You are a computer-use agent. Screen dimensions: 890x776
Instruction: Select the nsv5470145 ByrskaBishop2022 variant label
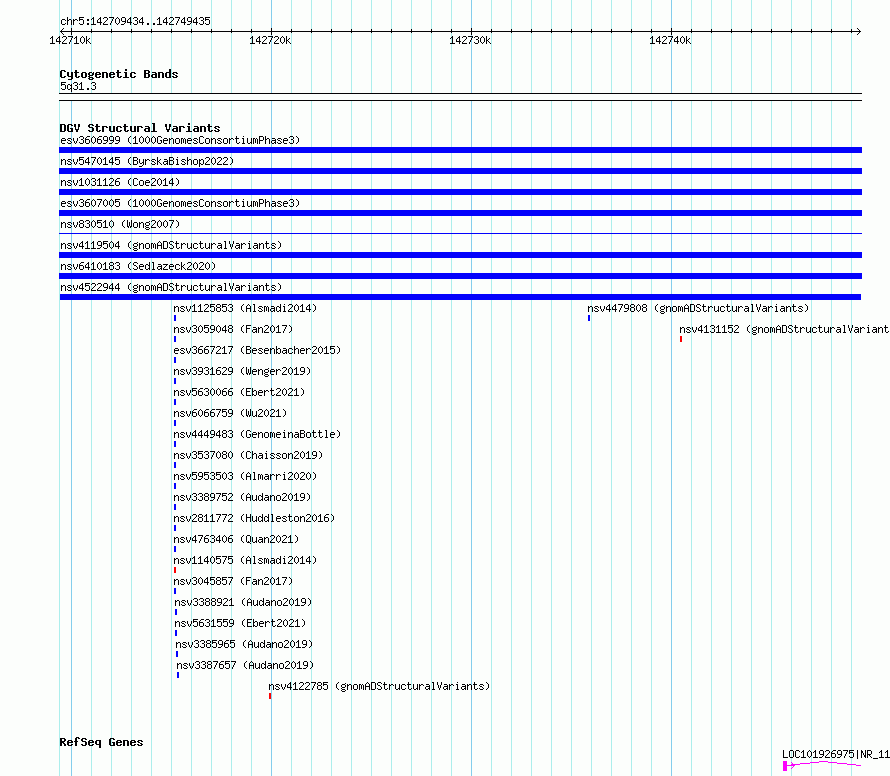coord(147,161)
